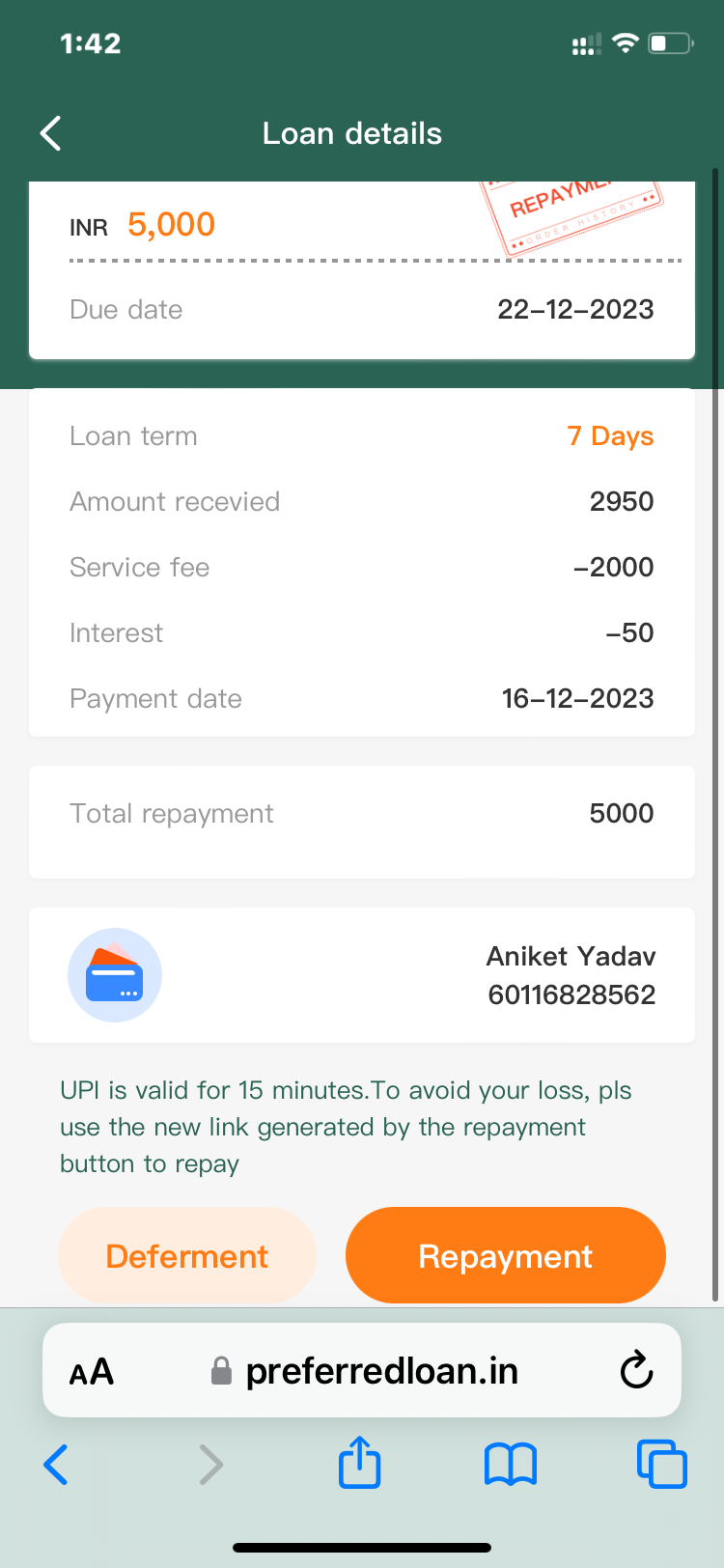Image resolution: width=724 pixels, height=1568 pixels.
Task: Open the AA text size menu
Action: click(x=92, y=1371)
